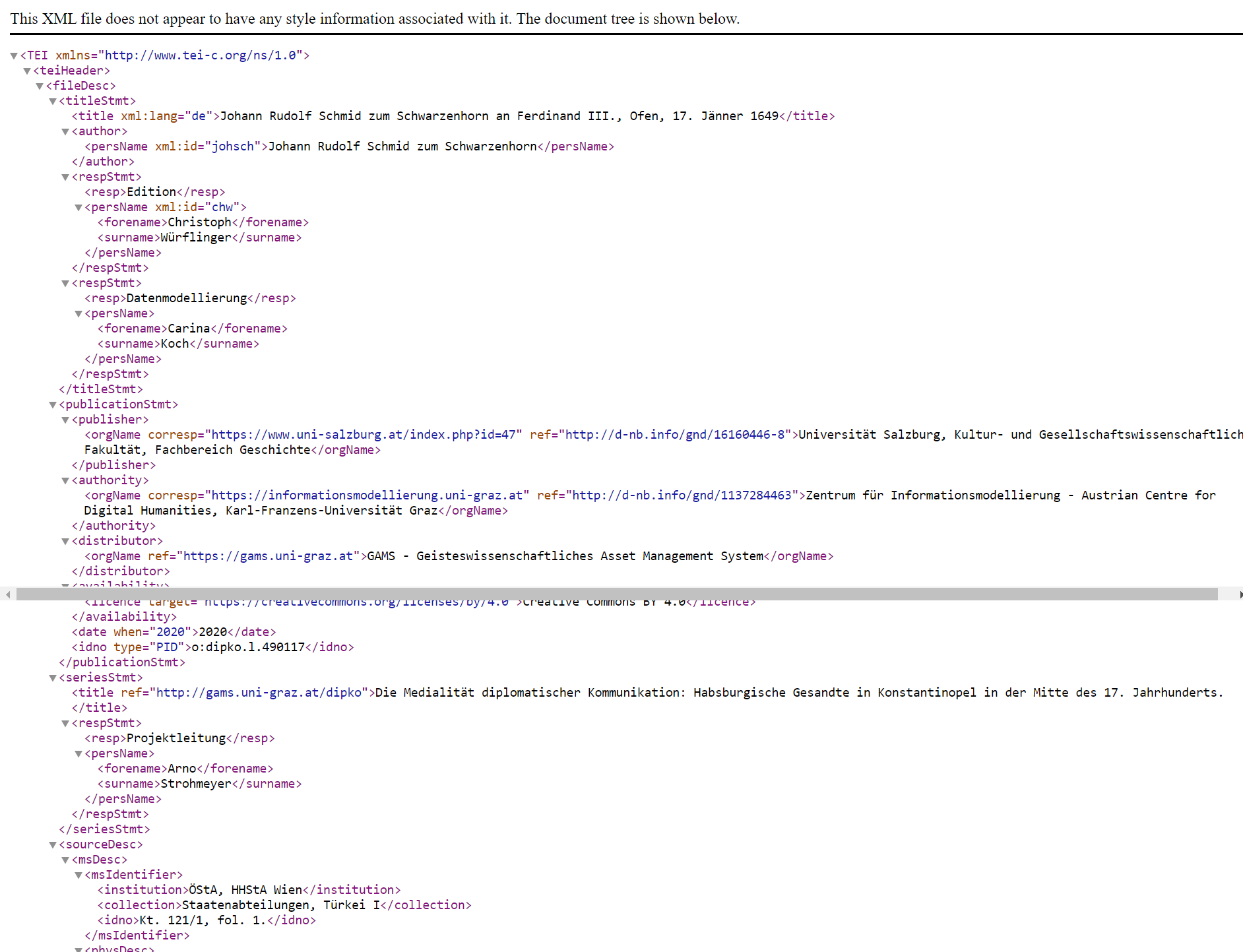Collapse the msIdentifier node
The height and width of the screenshot is (952, 1243).
click(79, 875)
